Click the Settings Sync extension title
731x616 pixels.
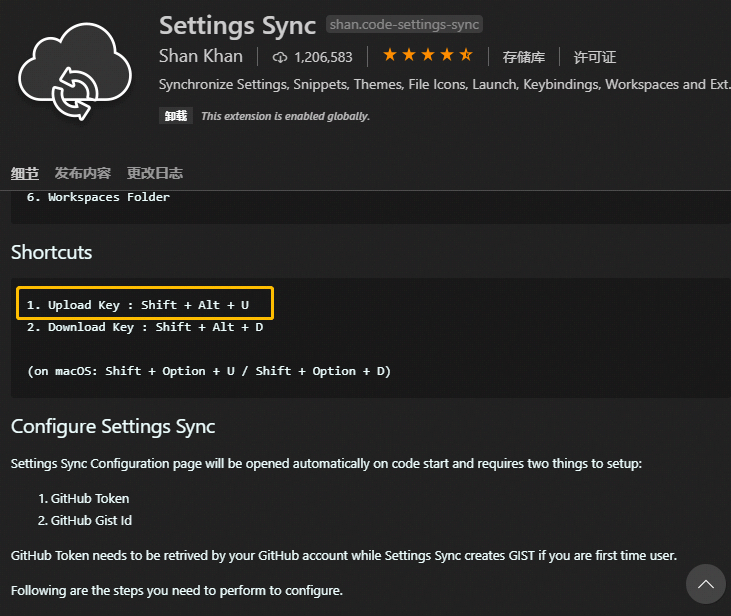(237, 26)
